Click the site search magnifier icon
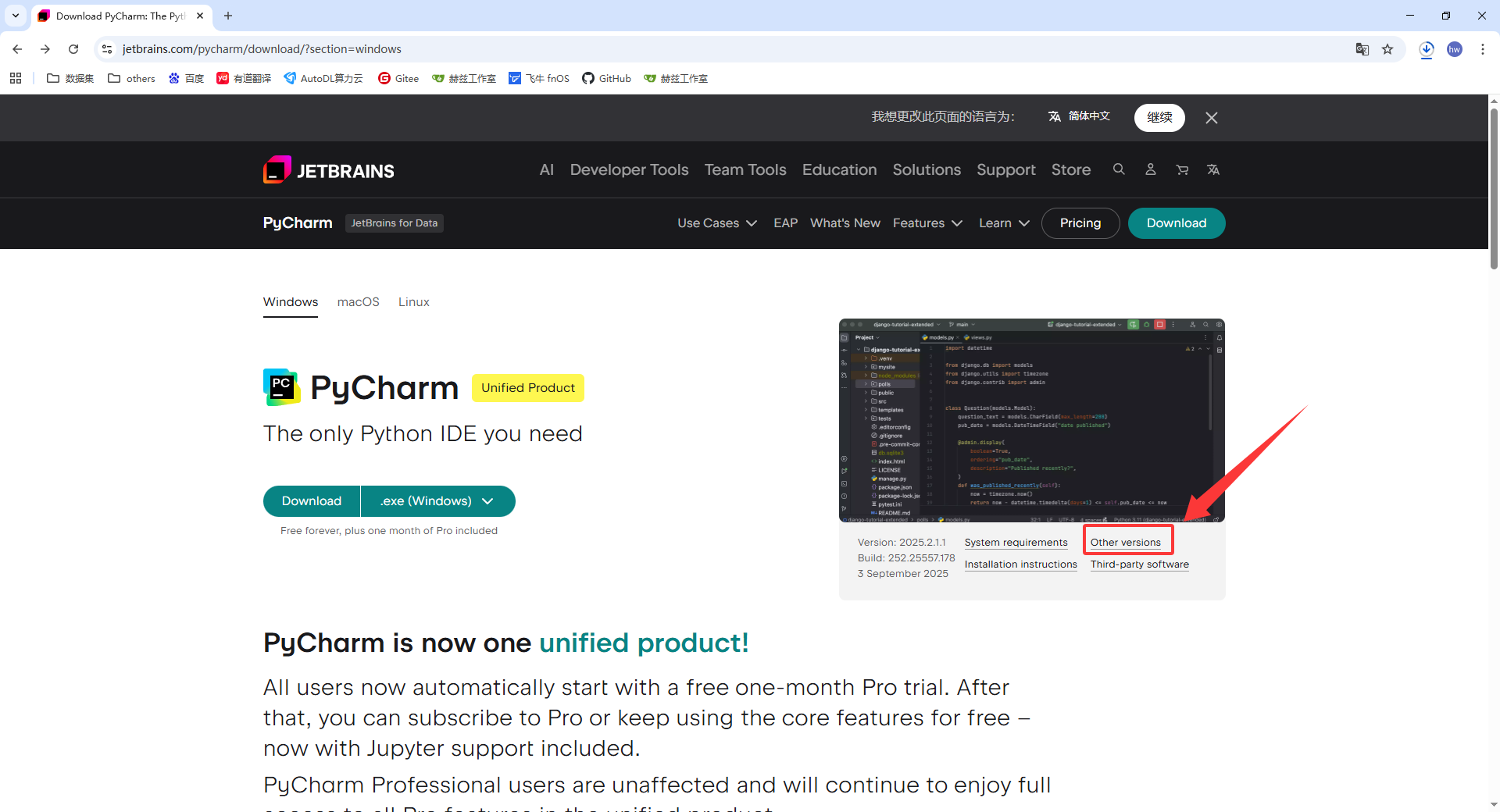The image size is (1500, 812). [1119, 169]
